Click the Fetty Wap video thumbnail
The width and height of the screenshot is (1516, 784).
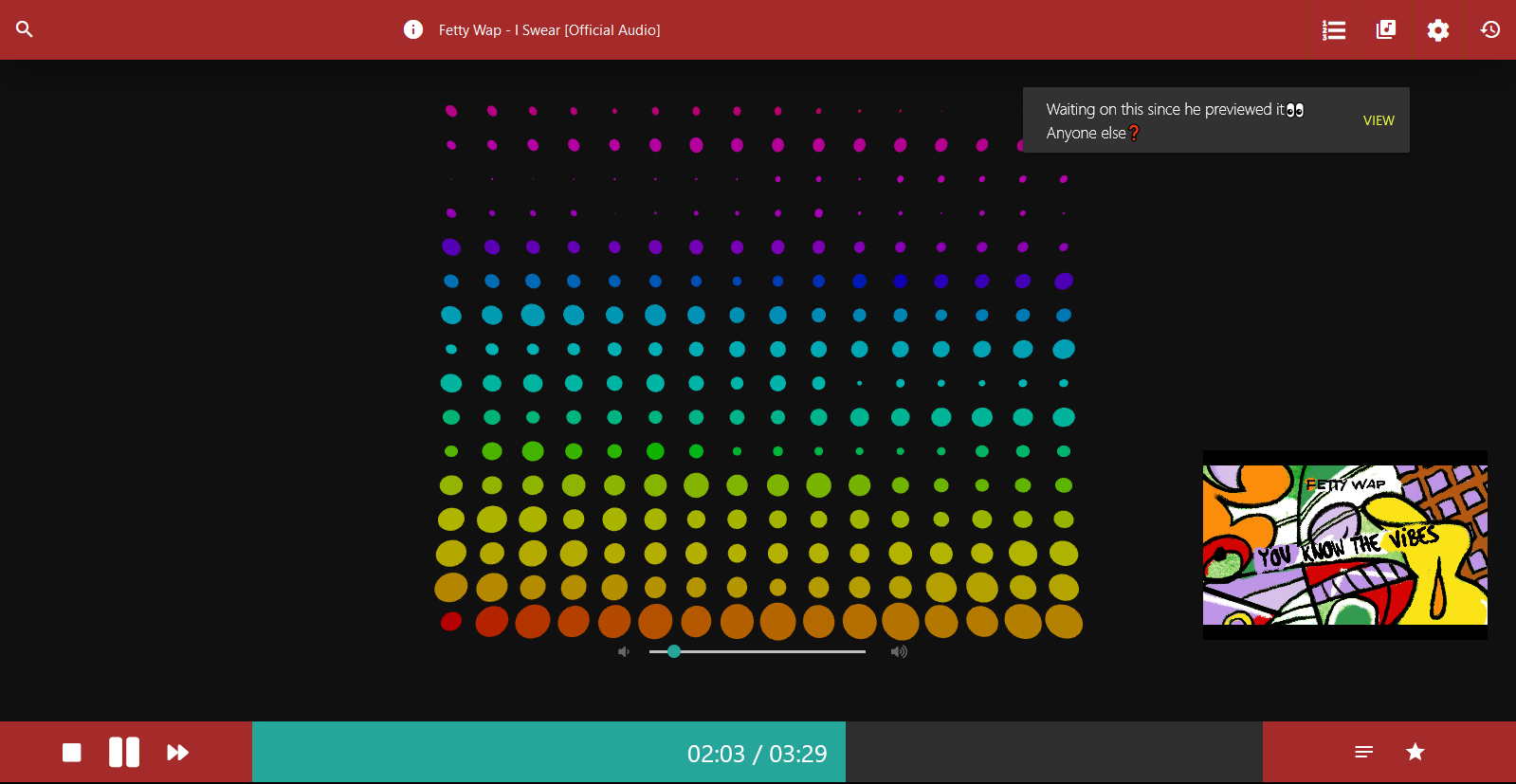[x=1345, y=545]
